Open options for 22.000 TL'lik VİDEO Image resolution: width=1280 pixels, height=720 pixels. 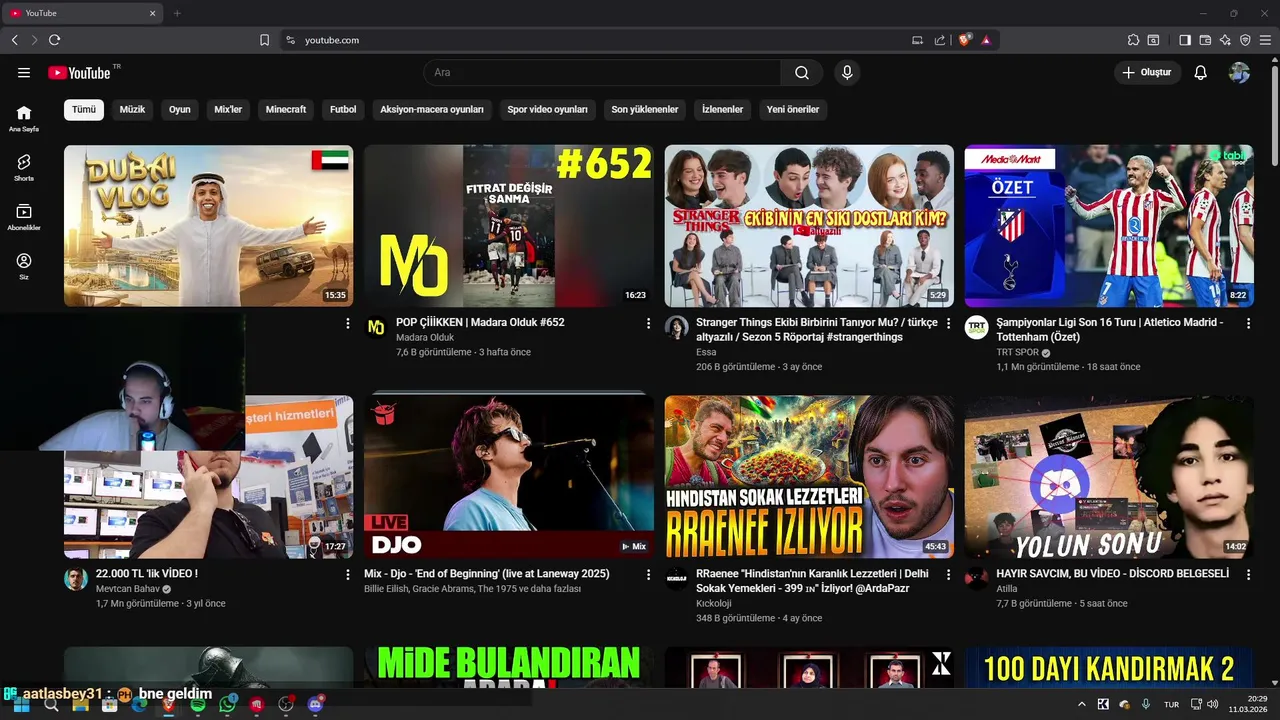tap(348, 575)
